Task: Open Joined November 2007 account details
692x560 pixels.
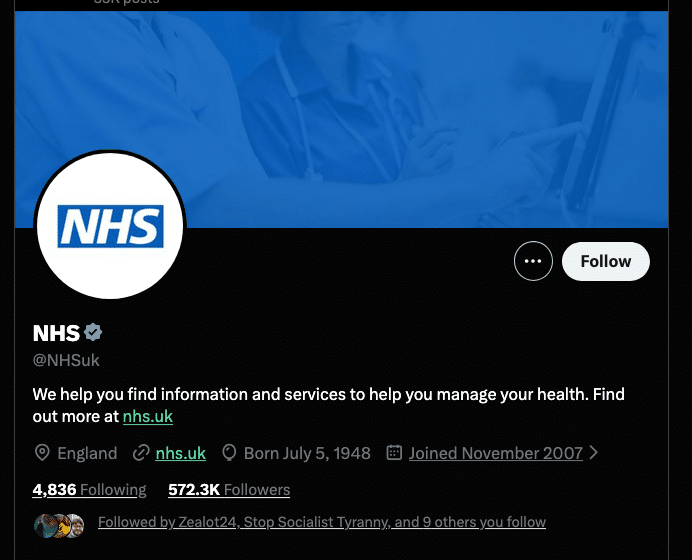Action: pos(496,453)
